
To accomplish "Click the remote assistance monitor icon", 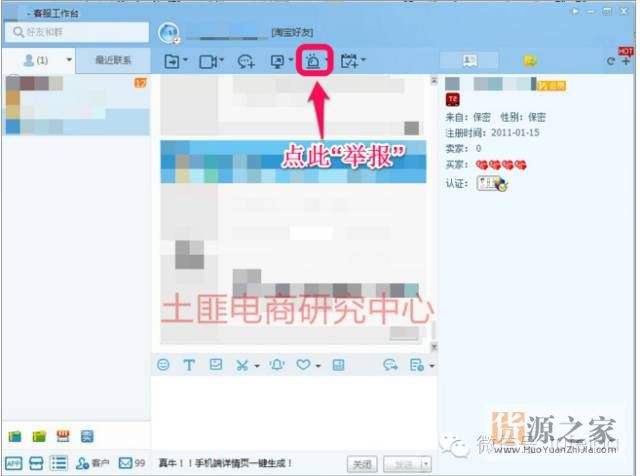I will point(278,62).
